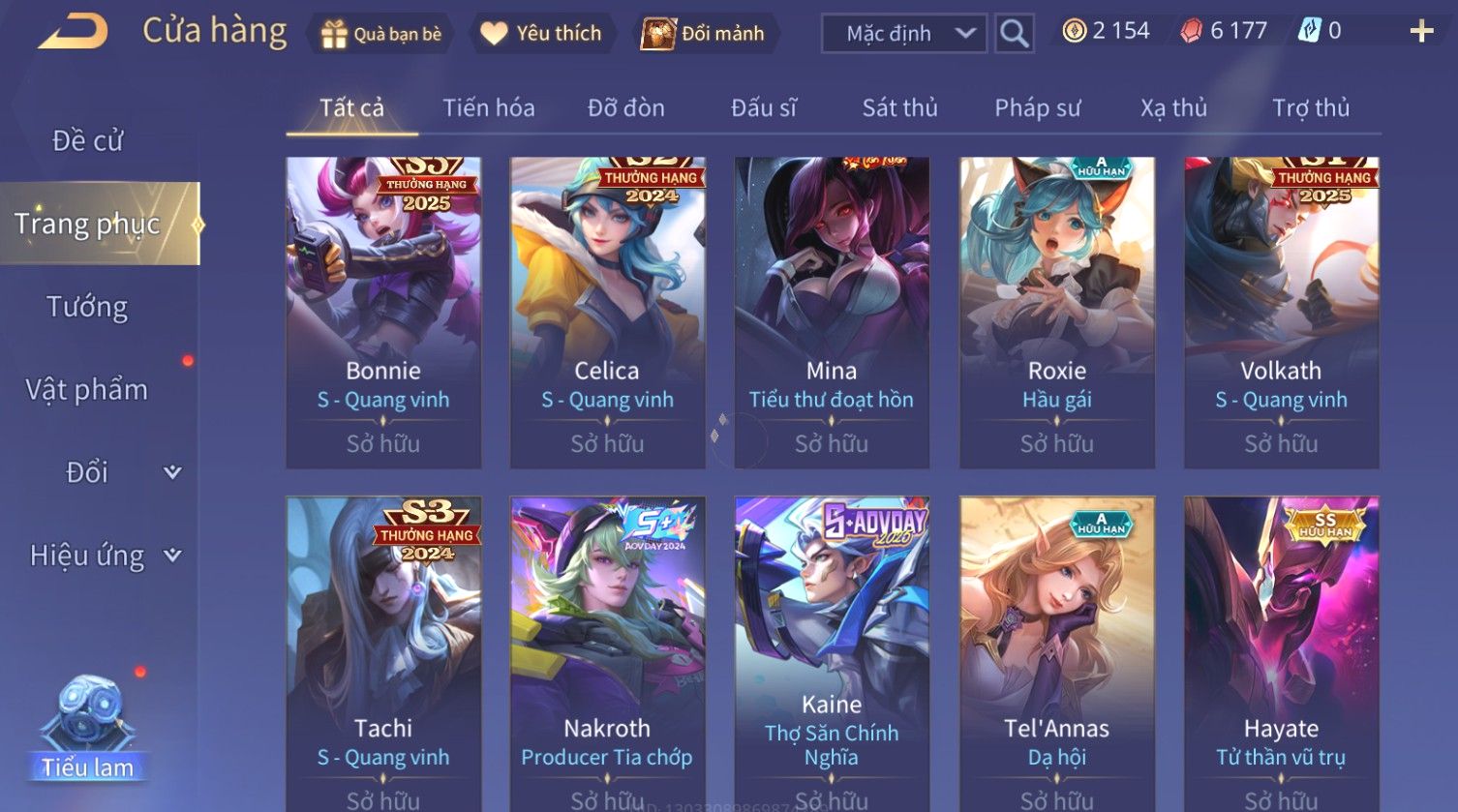Open Quà bạn bè gift icon
The height and width of the screenshot is (812, 1458).
(334, 34)
